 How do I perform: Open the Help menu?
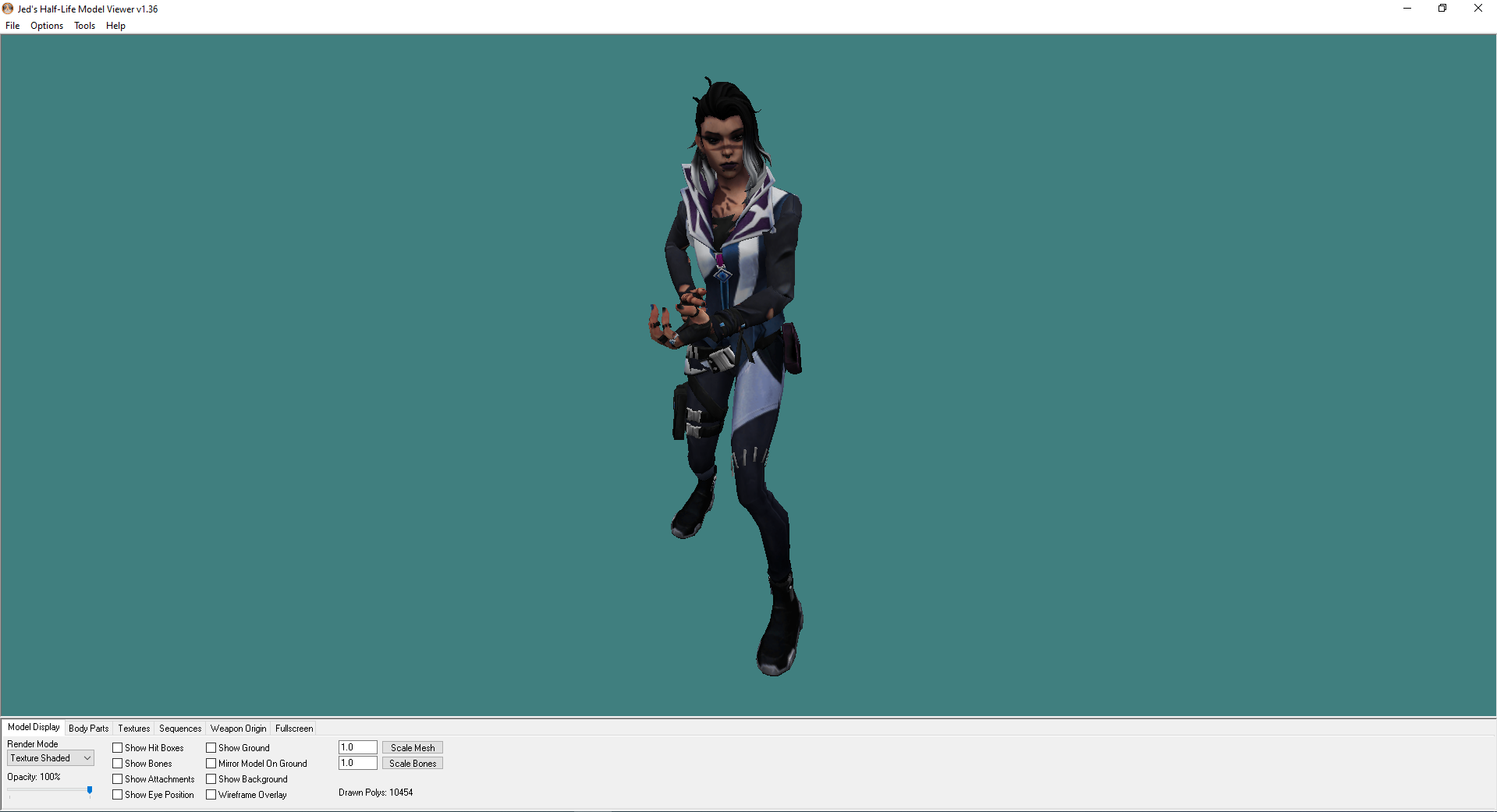115,26
